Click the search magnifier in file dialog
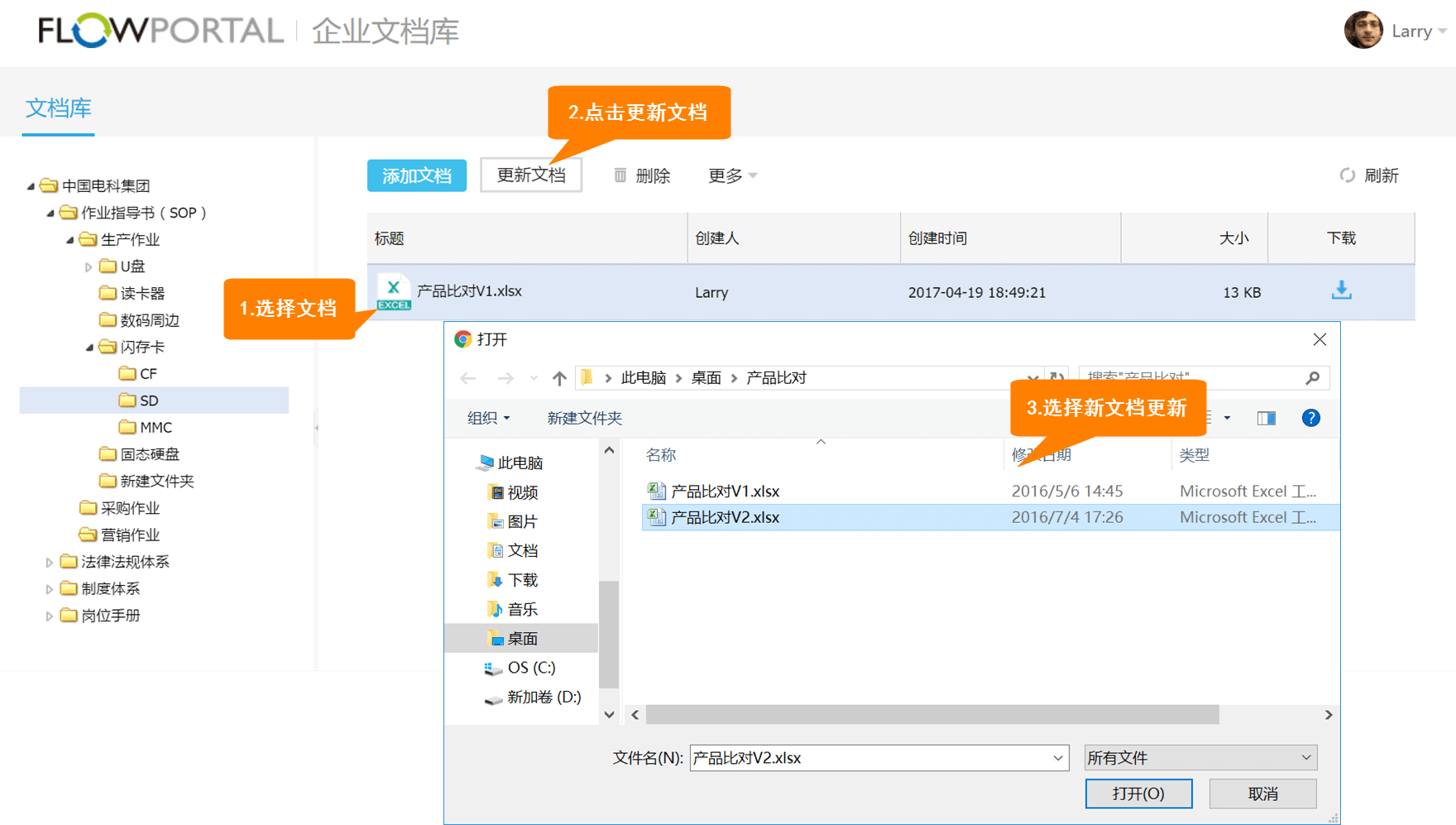1456x825 pixels. tap(1312, 378)
